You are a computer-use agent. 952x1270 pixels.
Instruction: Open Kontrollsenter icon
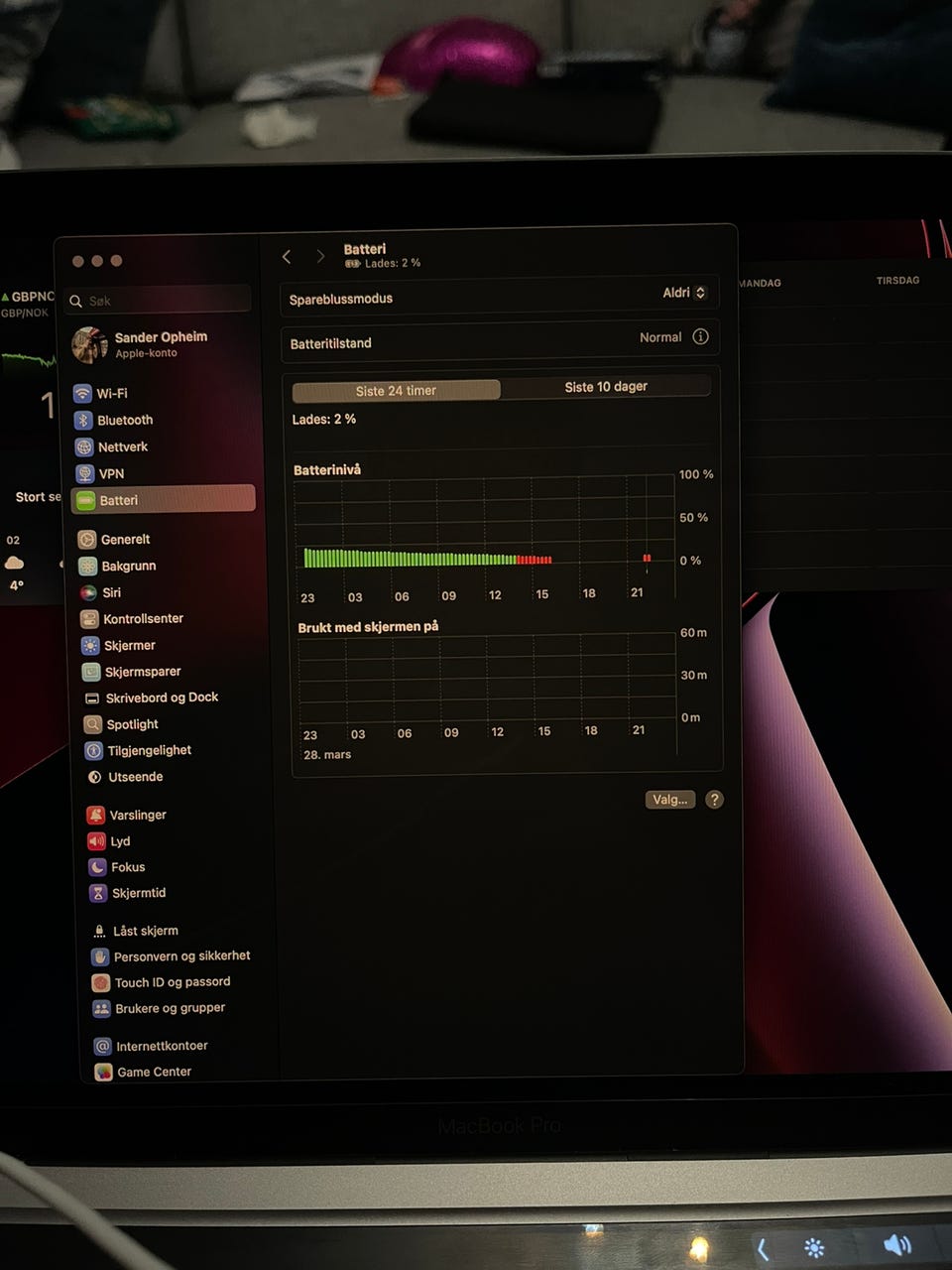coord(89,618)
